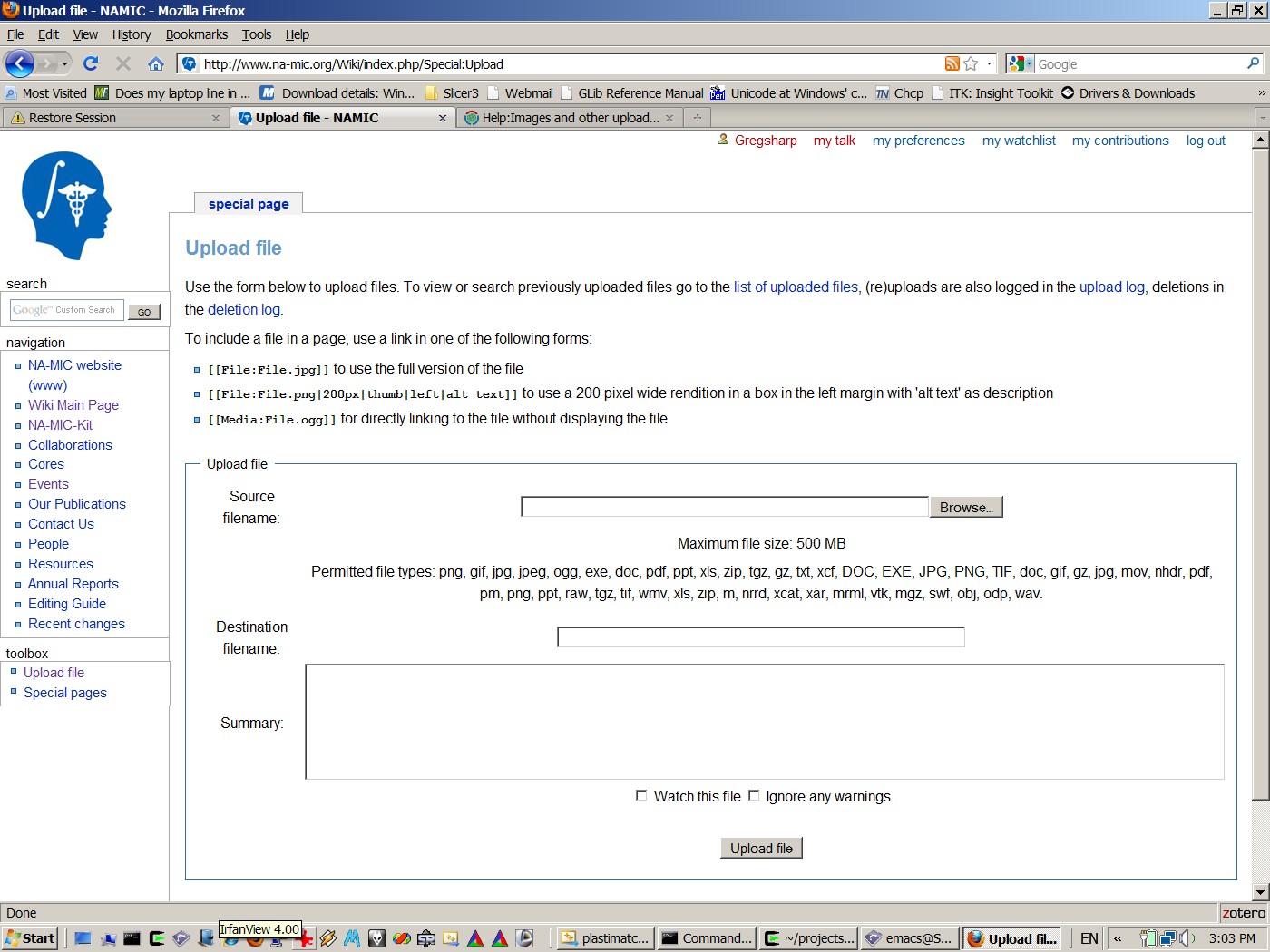1270x952 pixels.
Task: Click the page's vertical scrollbar down arrow
Action: click(1260, 892)
